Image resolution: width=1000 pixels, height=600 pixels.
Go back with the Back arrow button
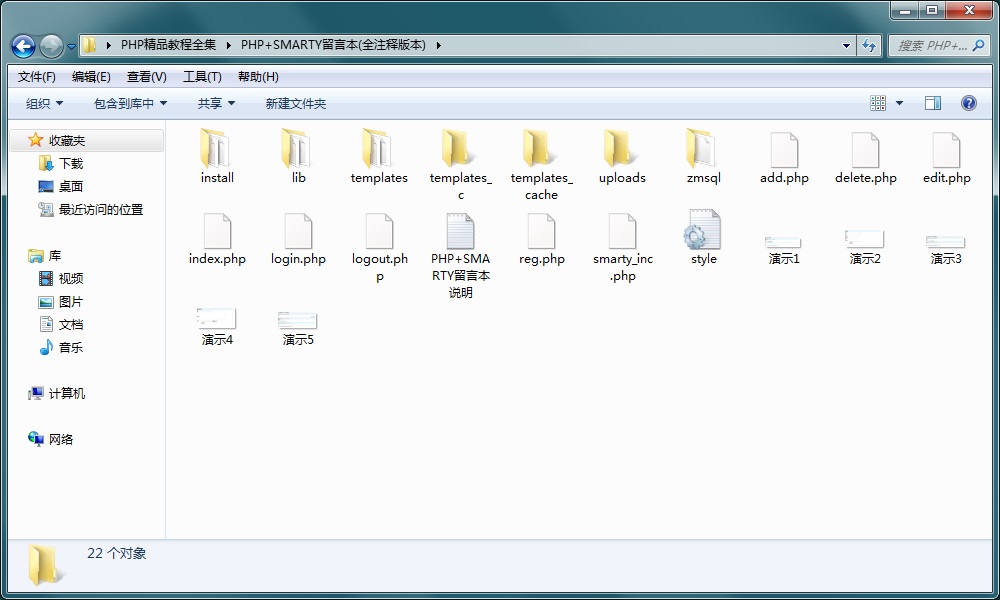tap(24, 46)
